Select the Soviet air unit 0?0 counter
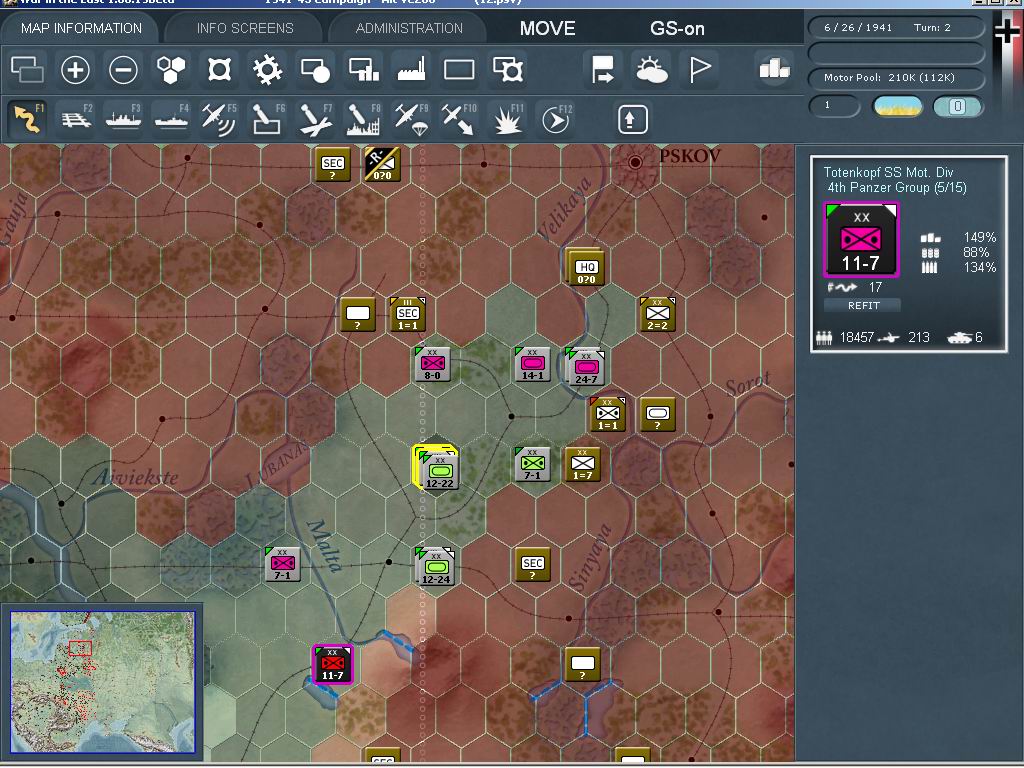Image resolution: width=1024 pixels, height=768 pixels. (x=382, y=164)
